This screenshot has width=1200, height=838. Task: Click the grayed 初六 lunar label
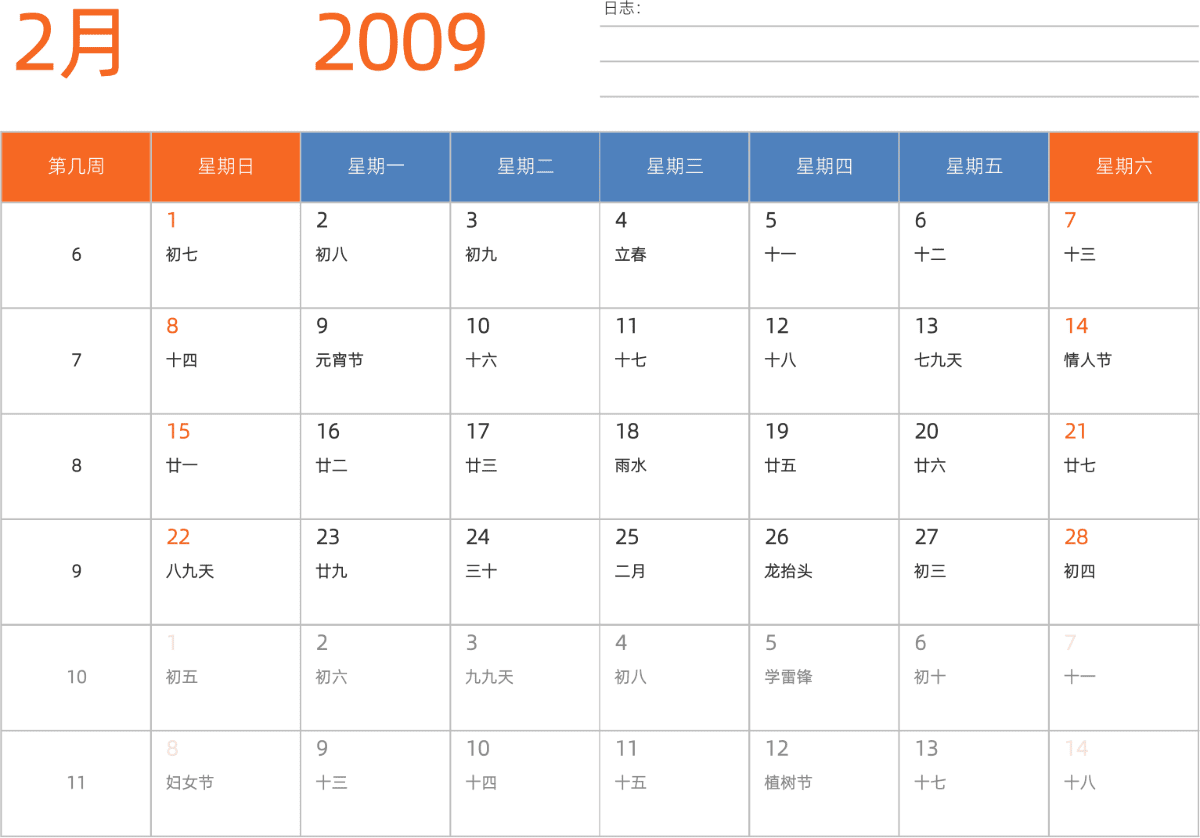pos(332,678)
